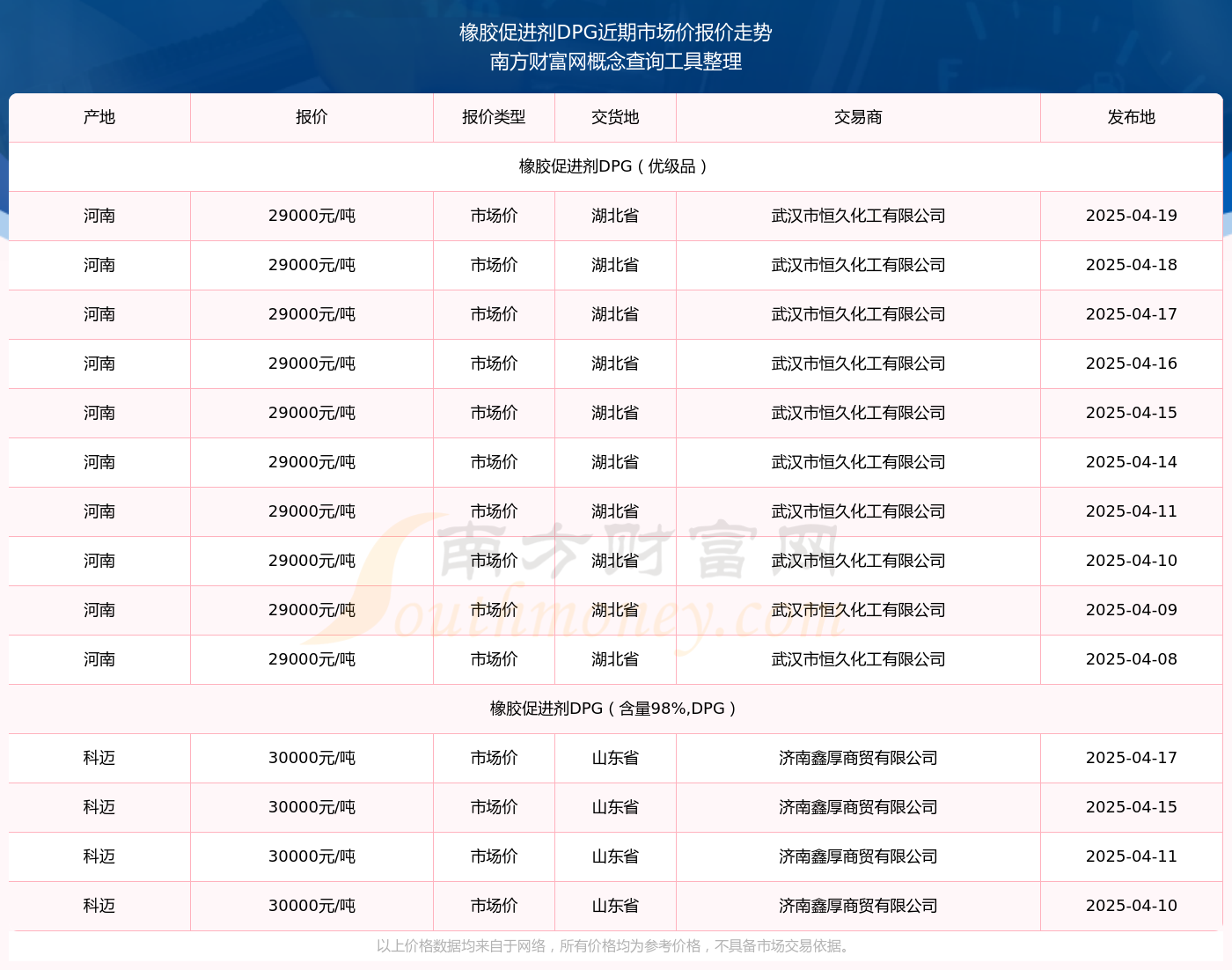This screenshot has height=970, width=1232.
Task: Click the 交易商 column header
Action: (x=858, y=117)
